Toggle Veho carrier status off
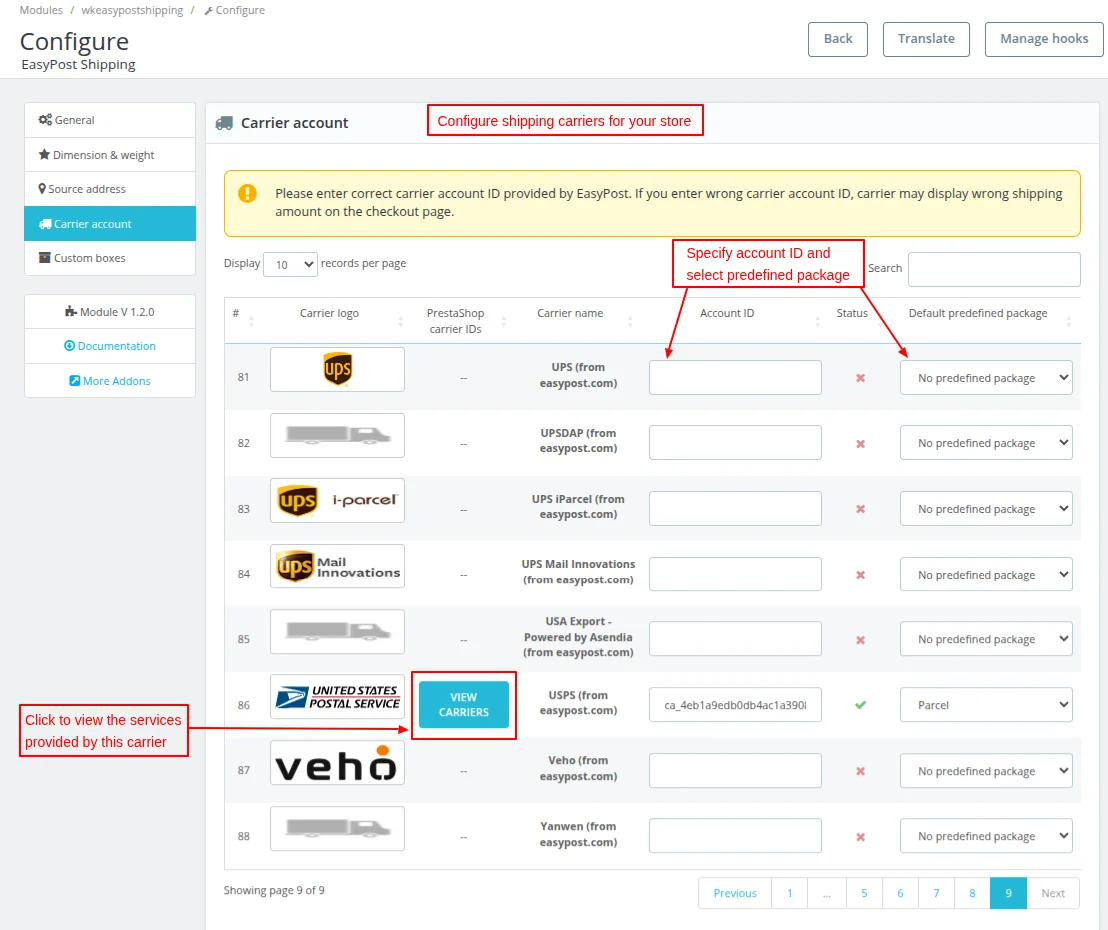 click(859, 770)
